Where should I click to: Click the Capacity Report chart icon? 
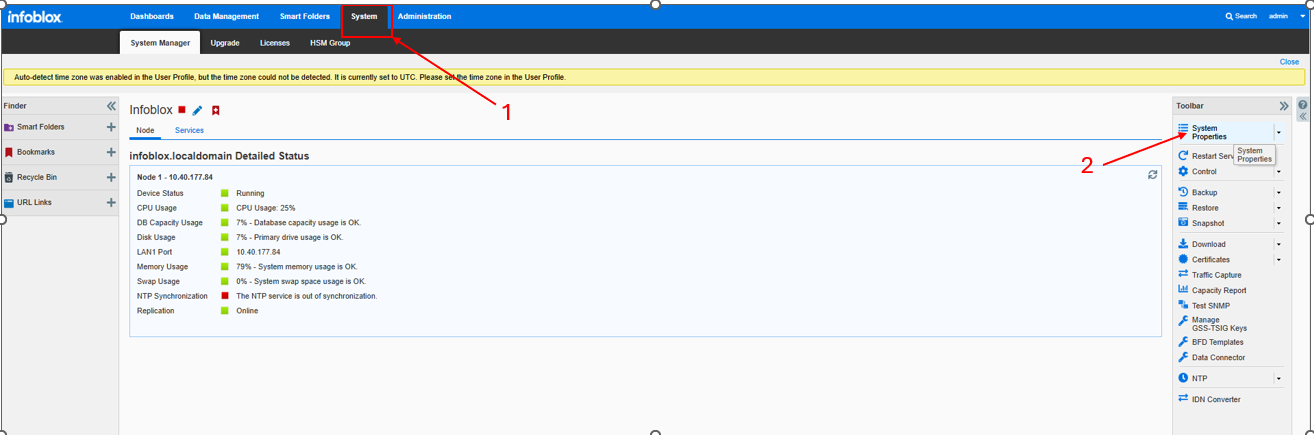1183,290
